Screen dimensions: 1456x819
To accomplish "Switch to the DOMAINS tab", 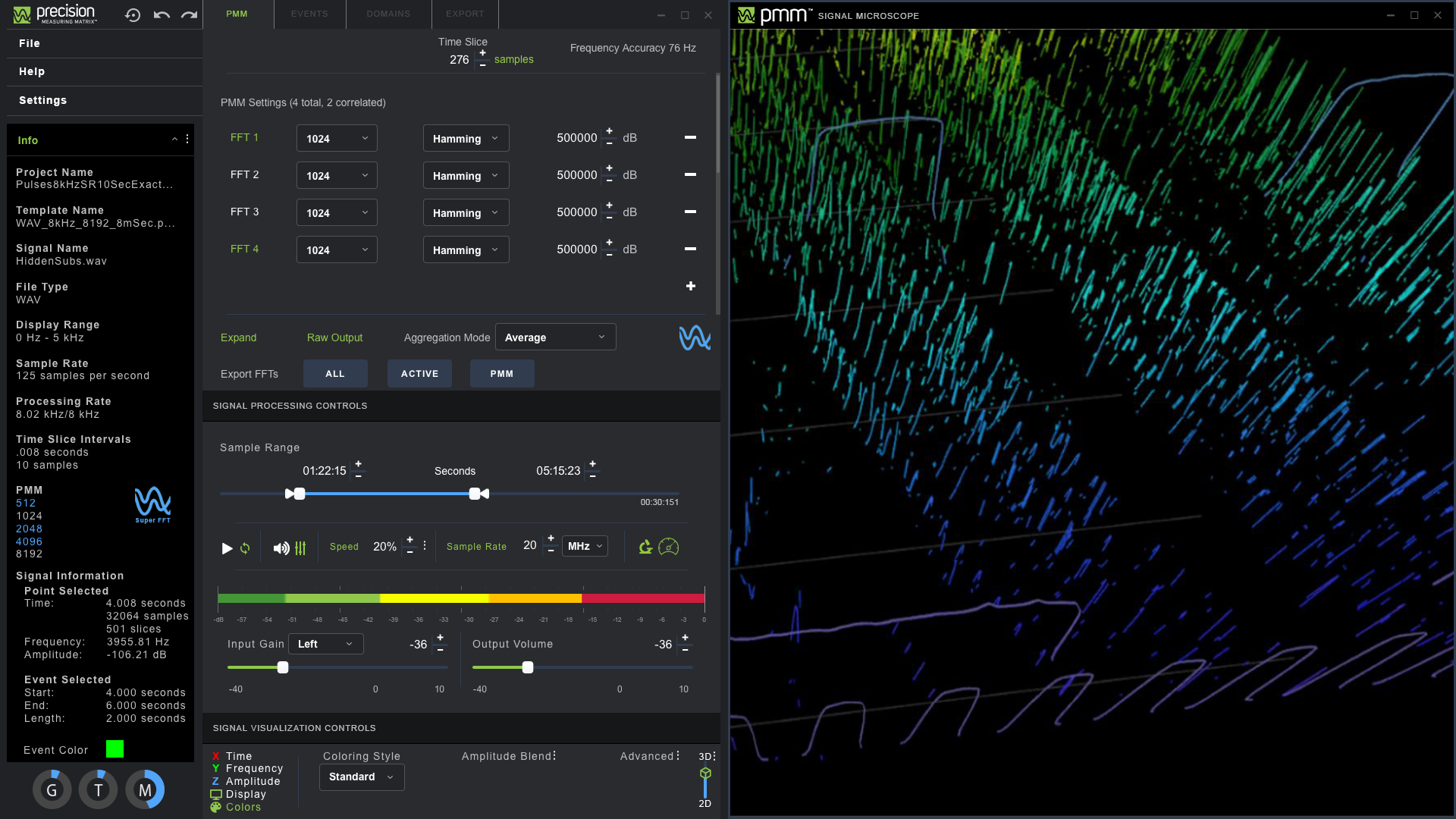I will (388, 14).
